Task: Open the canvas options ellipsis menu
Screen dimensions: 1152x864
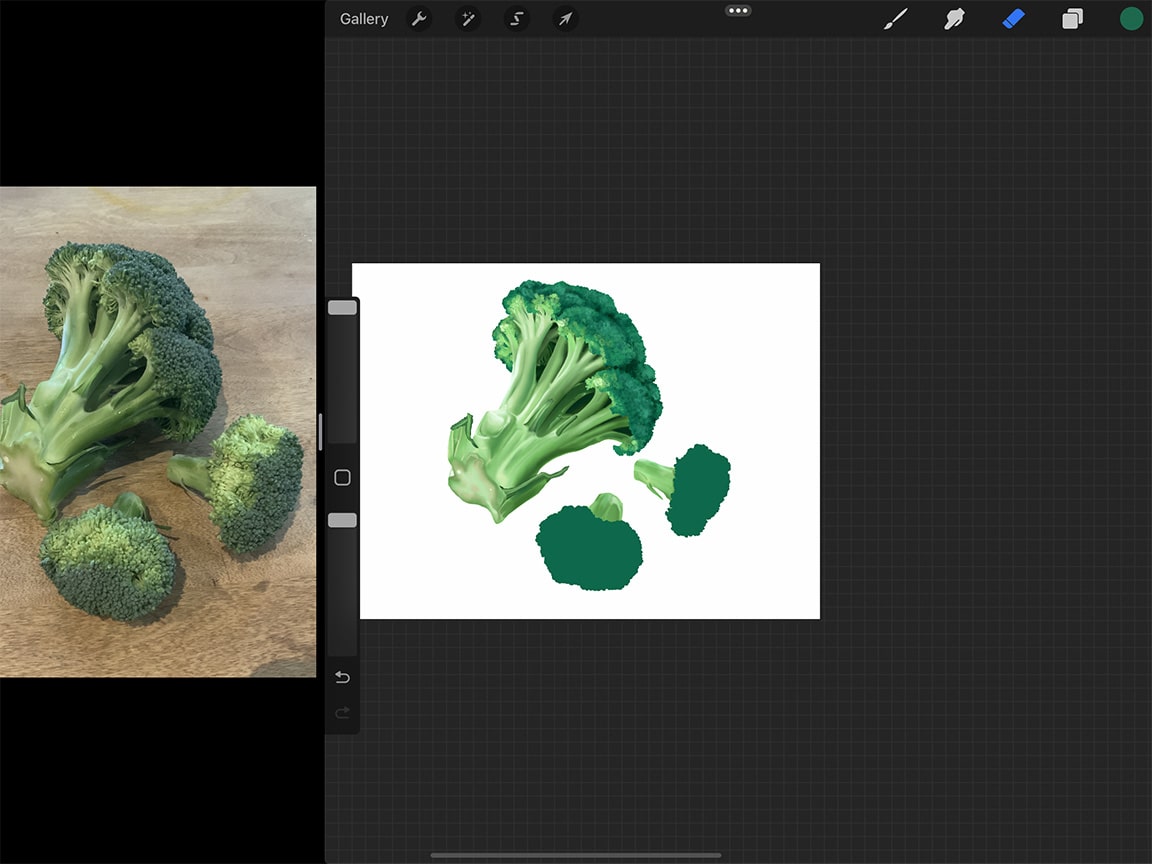Action: pyautogui.click(x=738, y=10)
